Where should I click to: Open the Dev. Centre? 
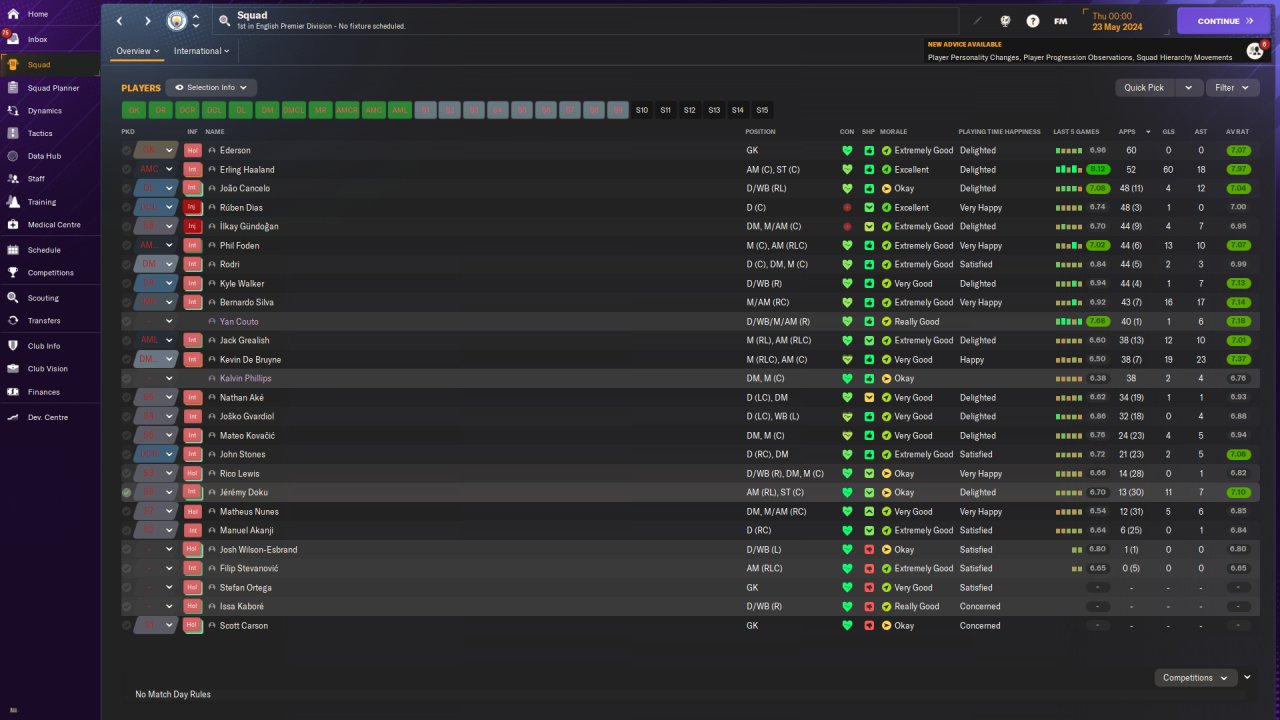[x=50, y=417]
